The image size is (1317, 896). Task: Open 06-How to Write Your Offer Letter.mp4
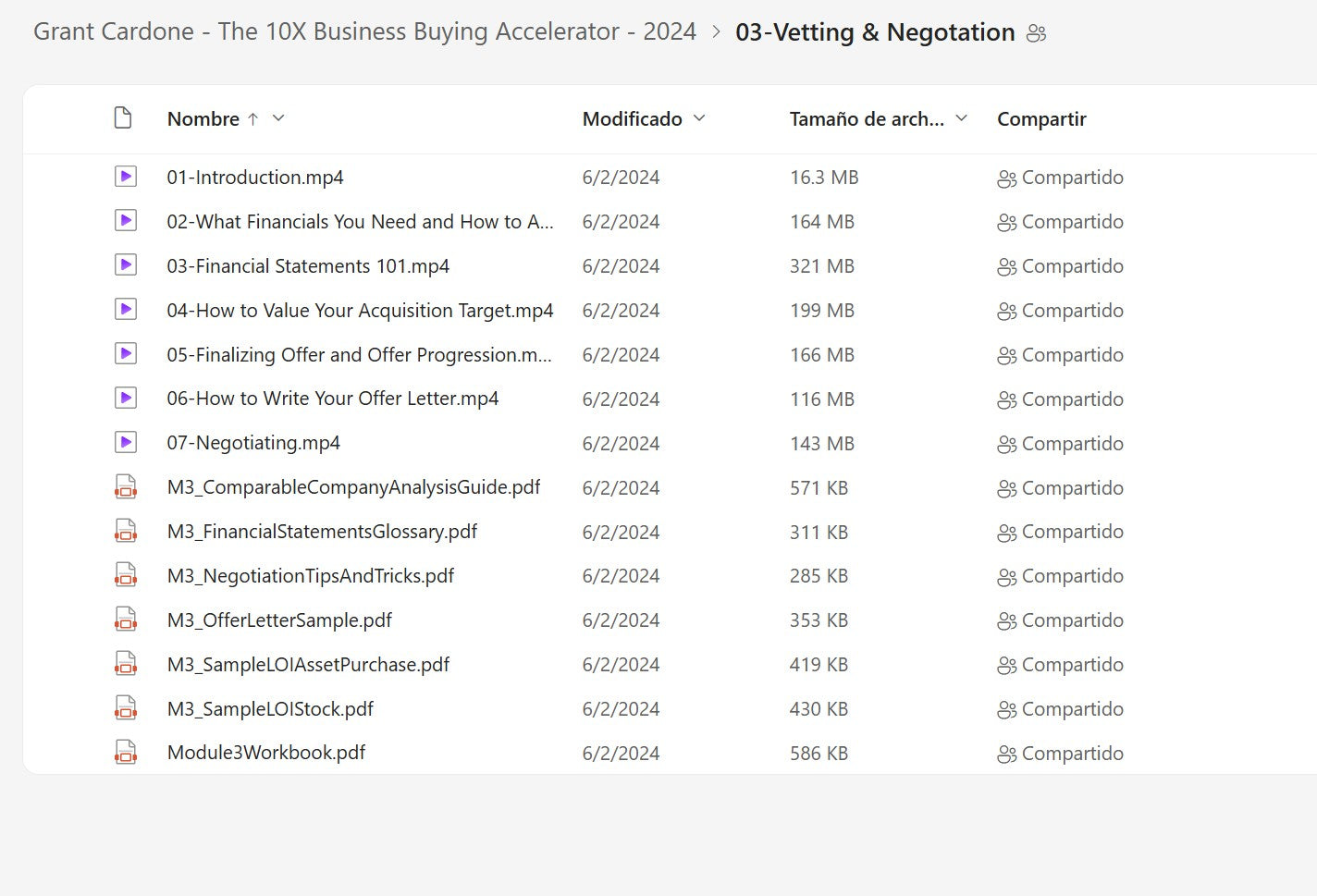click(332, 399)
